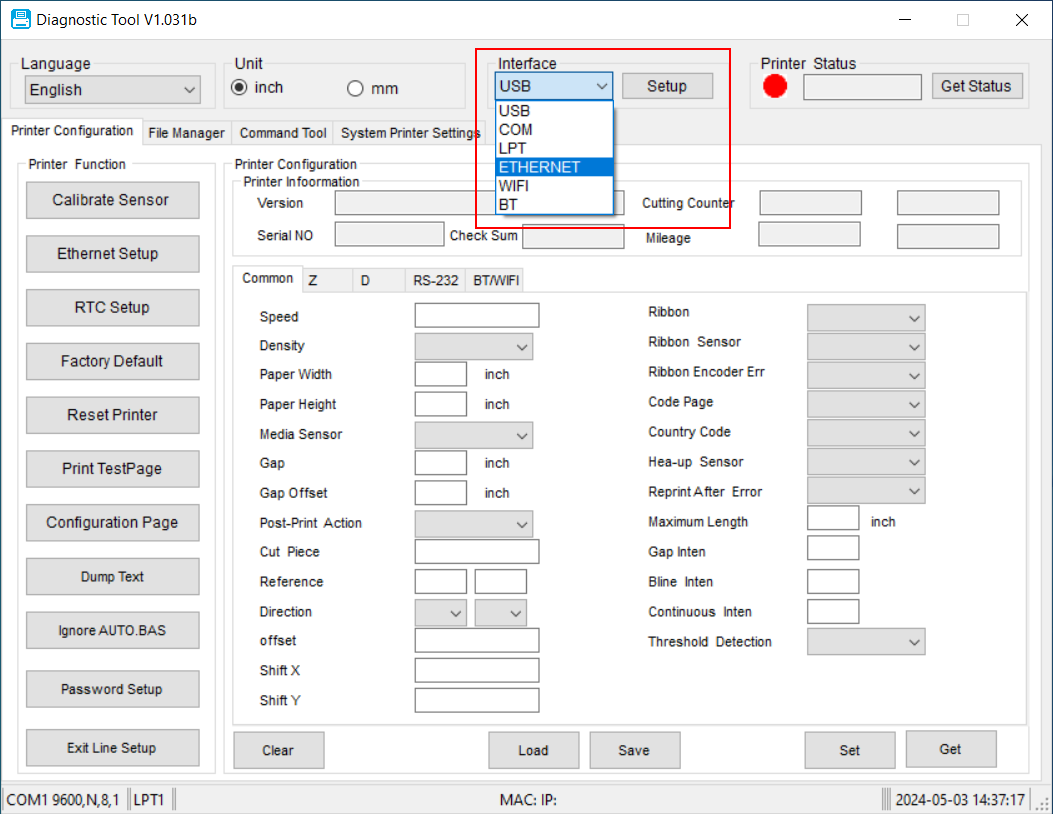
Task: Expand the Media Sensor dropdown
Action: click(473, 435)
